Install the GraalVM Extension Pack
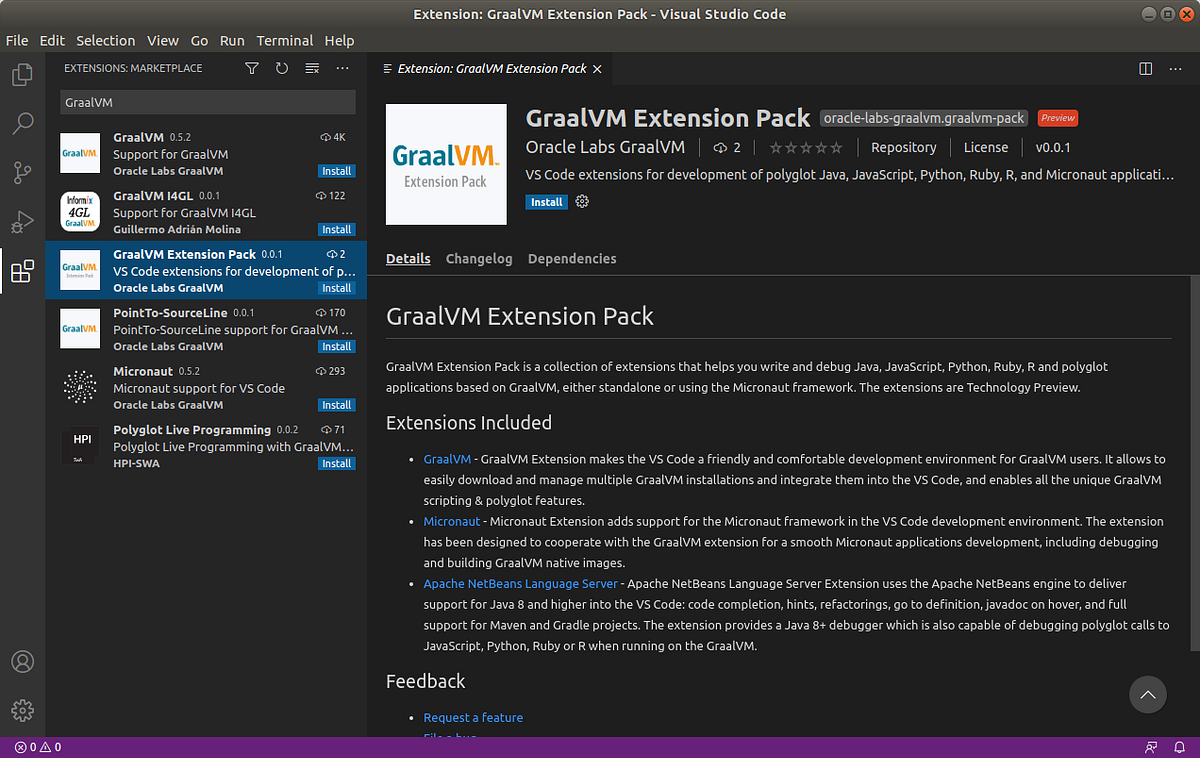The width and height of the screenshot is (1200, 758). click(x=546, y=201)
